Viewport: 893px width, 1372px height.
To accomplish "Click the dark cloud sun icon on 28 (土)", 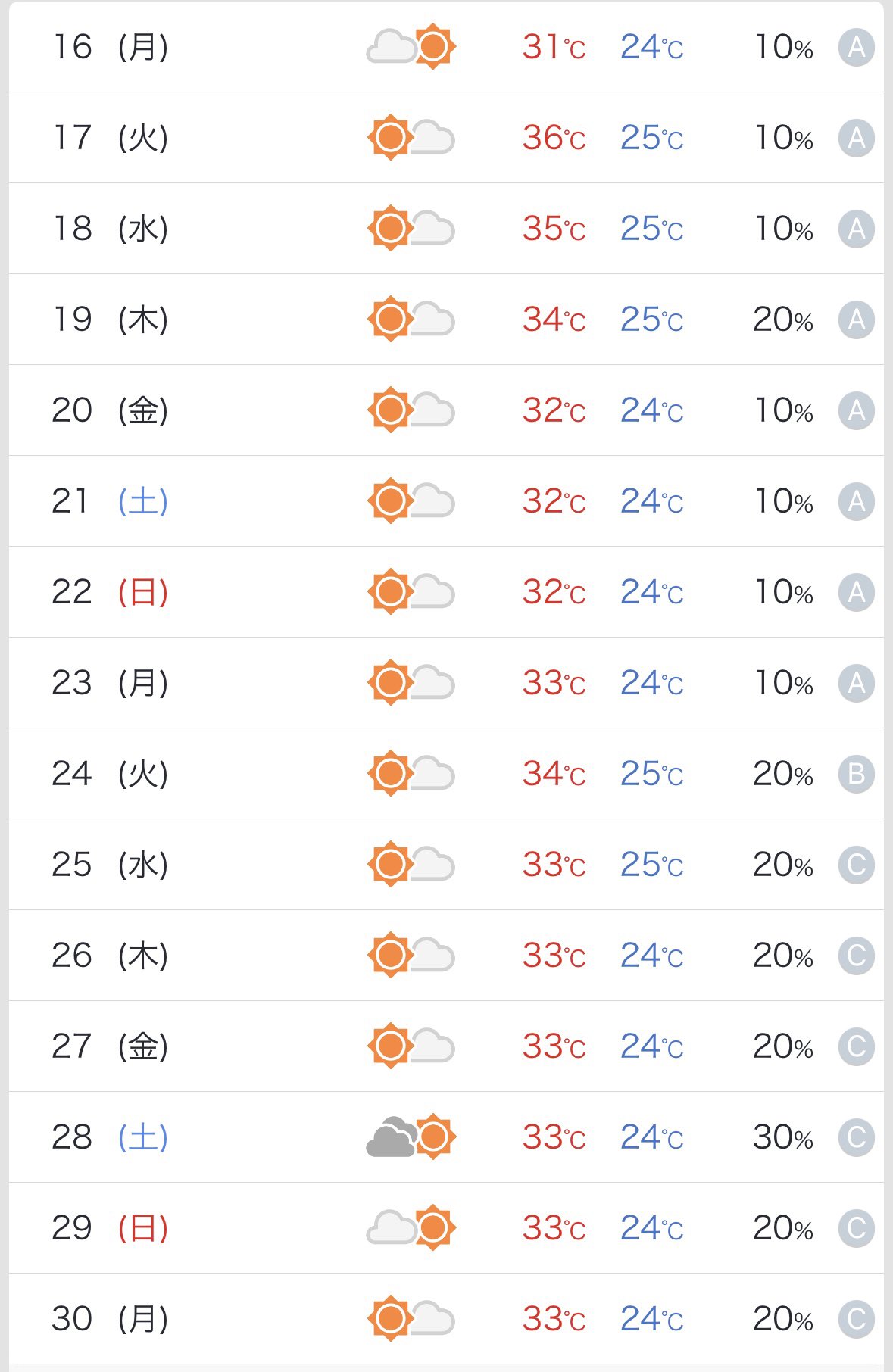I will [x=411, y=1137].
